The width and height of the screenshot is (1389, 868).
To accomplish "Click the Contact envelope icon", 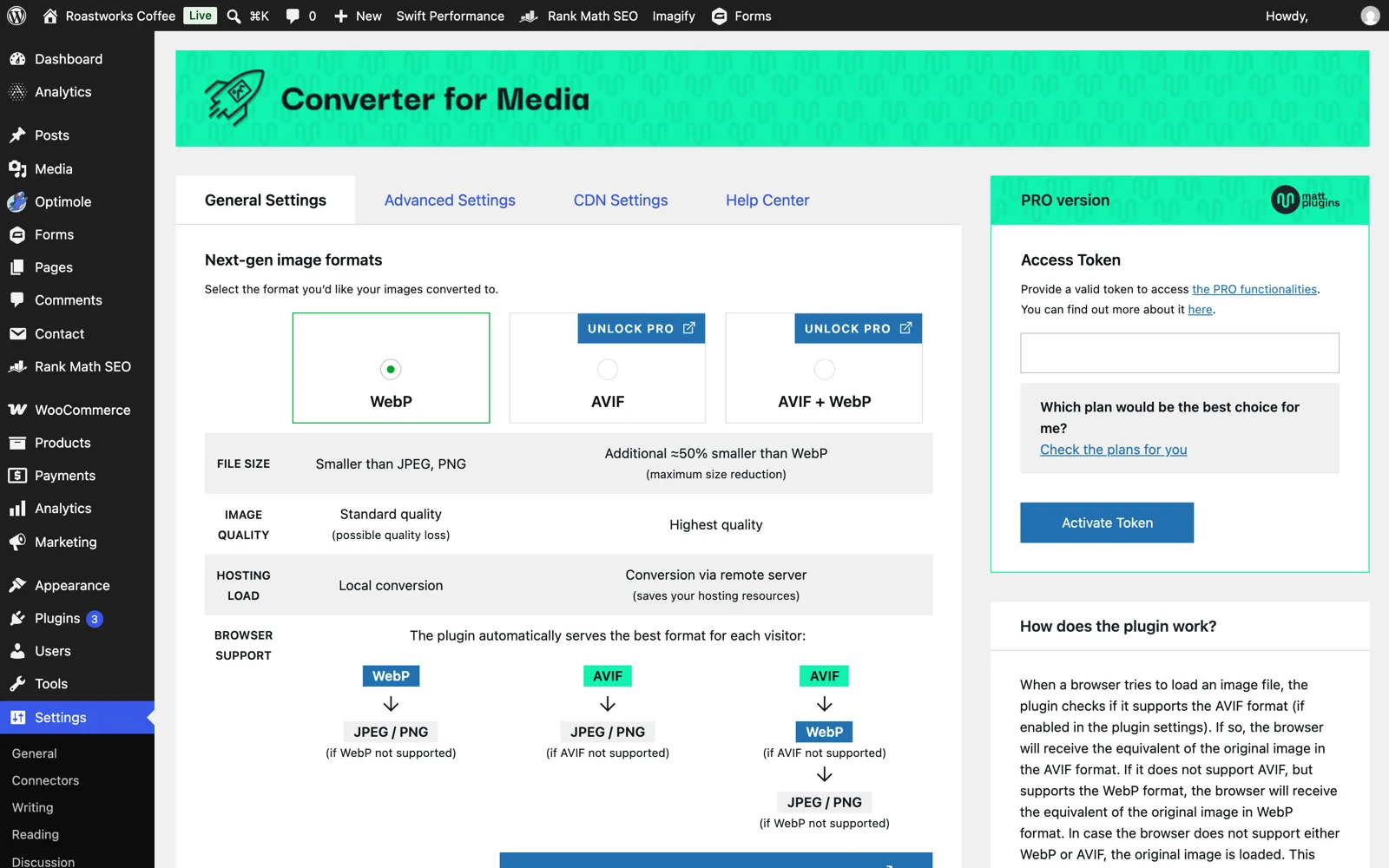I will click(x=17, y=333).
